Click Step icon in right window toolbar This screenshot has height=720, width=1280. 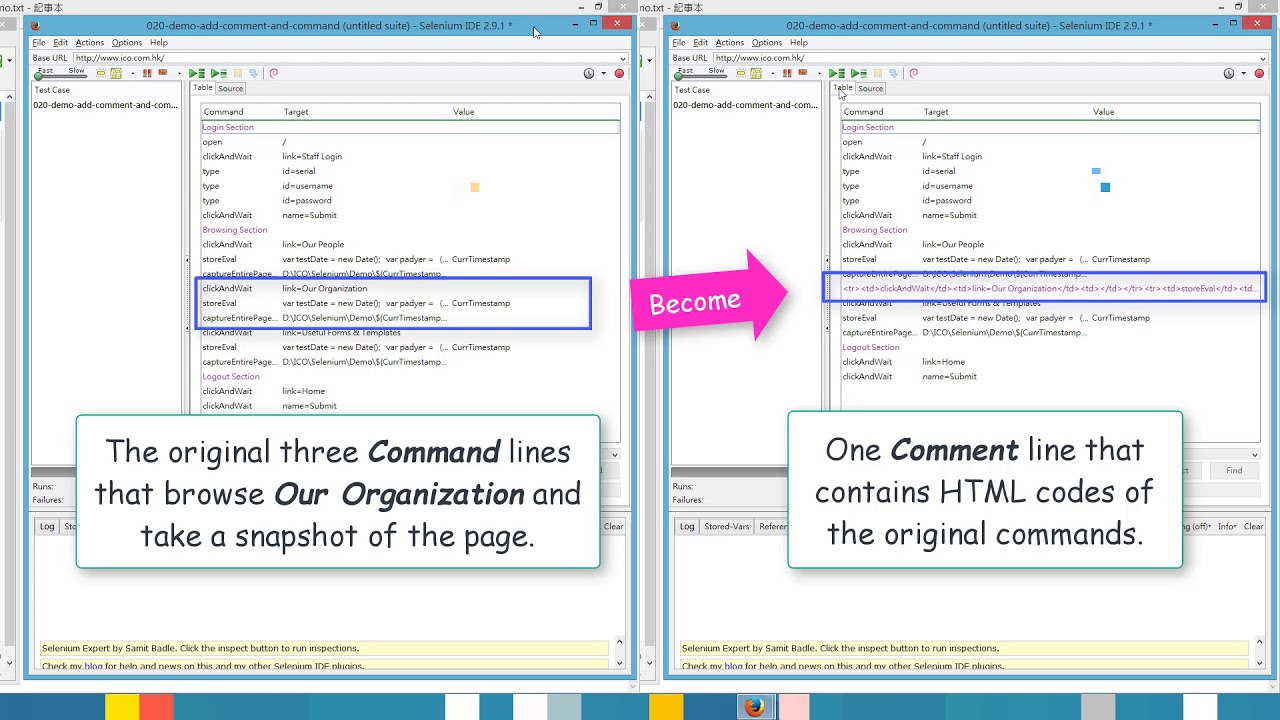coord(893,73)
